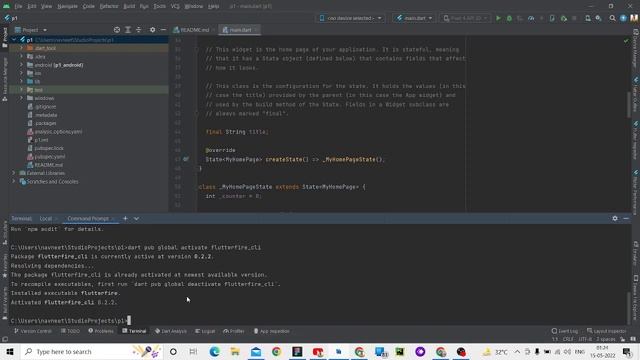Run the app with the green play icon
Screen dimensions: 640x360
498,18
